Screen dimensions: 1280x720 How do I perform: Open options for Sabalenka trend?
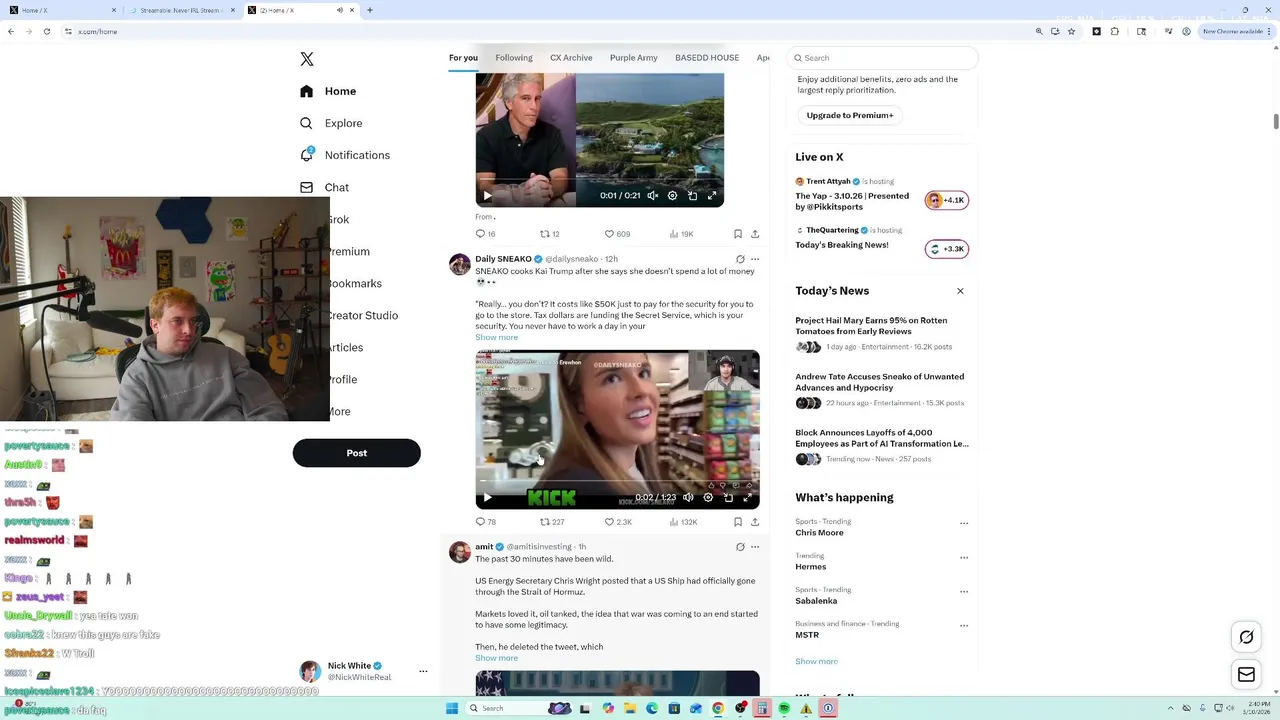coord(964,591)
